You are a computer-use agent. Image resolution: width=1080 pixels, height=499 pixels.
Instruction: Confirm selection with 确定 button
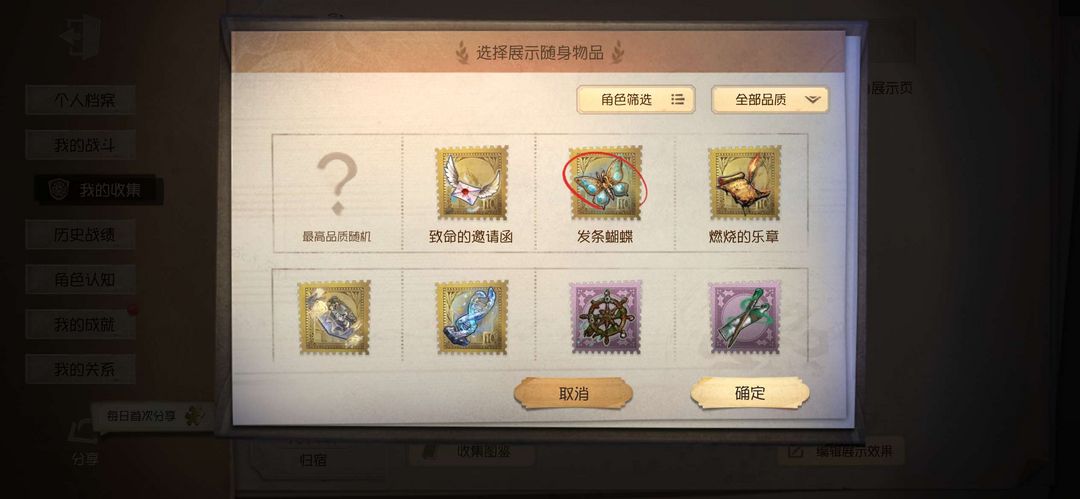[x=750, y=394]
